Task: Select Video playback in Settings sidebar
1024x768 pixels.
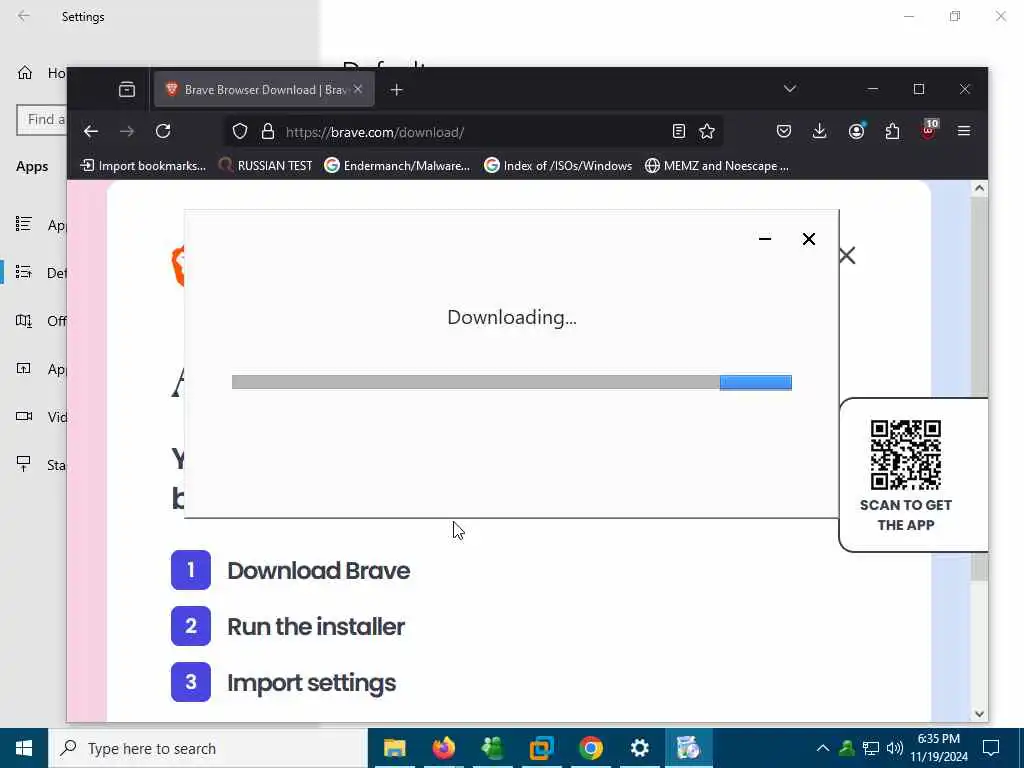Action: (x=40, y=417)
